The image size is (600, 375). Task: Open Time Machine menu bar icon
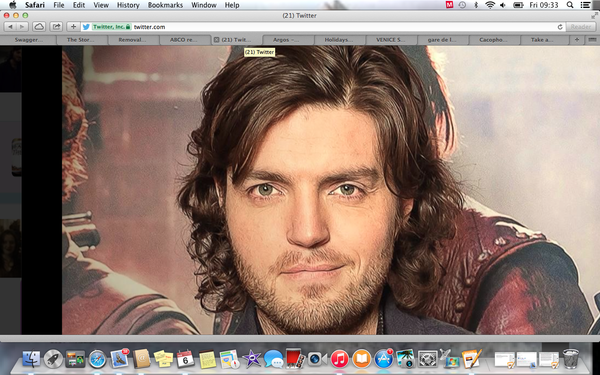tap(462, 5)
